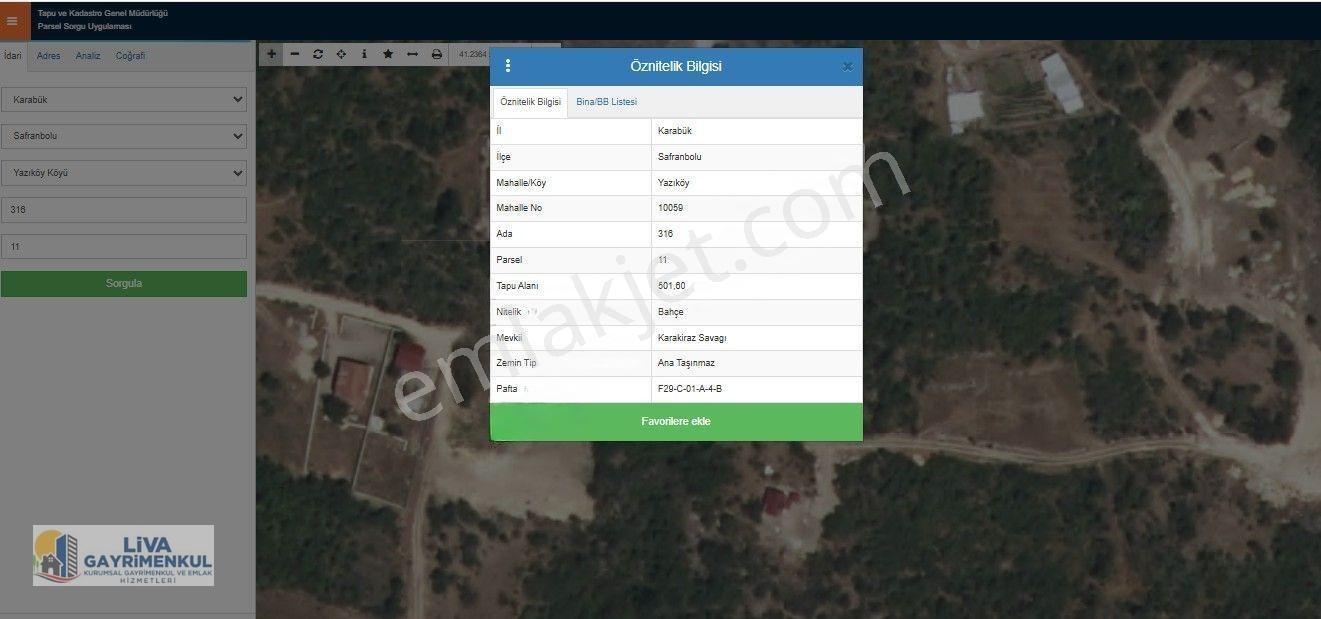Click the Mahalle/Köy value Yazıköy in table

[x=674, y=183]
